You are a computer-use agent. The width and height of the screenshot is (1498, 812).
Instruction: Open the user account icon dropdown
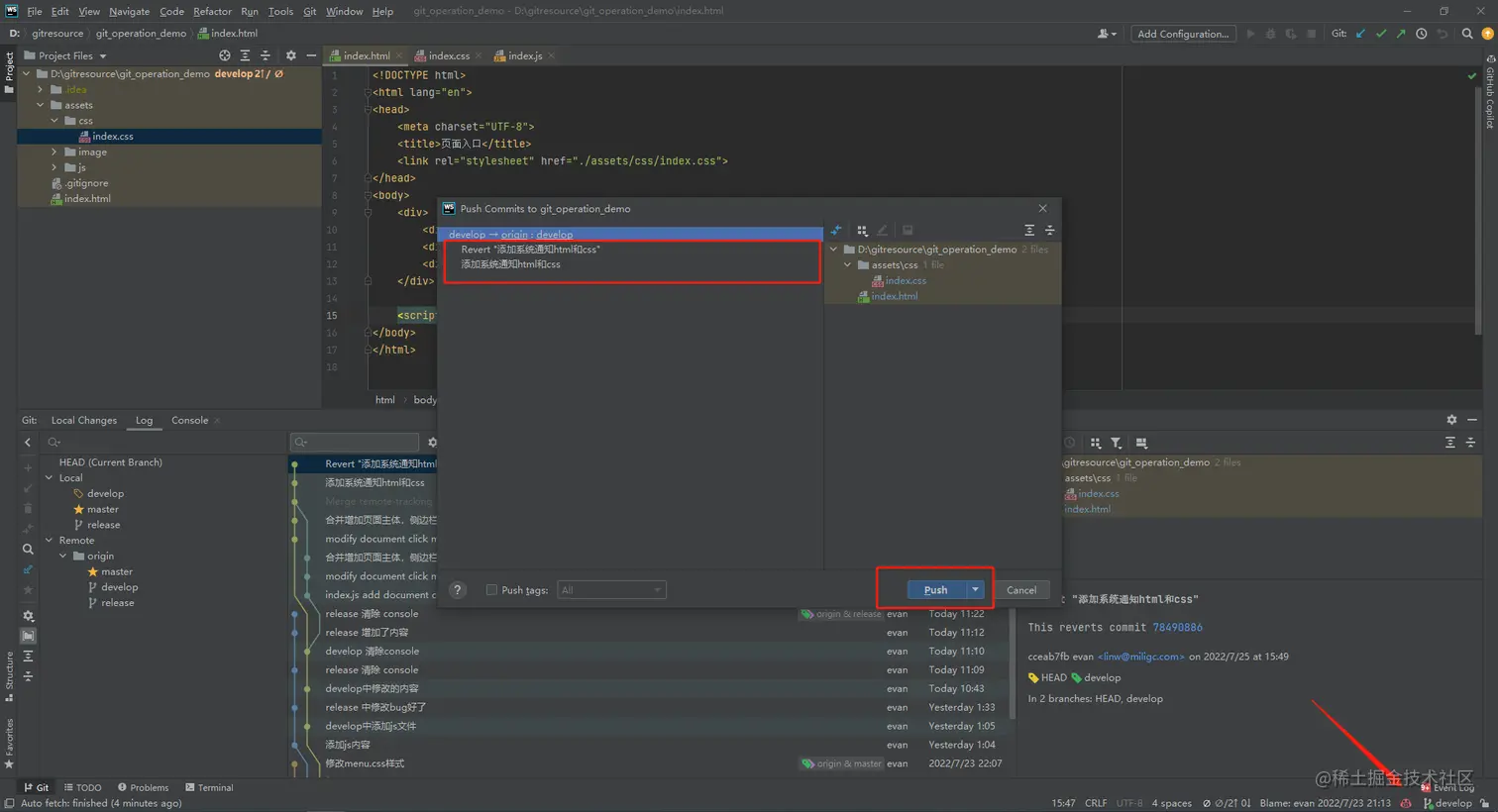[x=1107, y=34]
